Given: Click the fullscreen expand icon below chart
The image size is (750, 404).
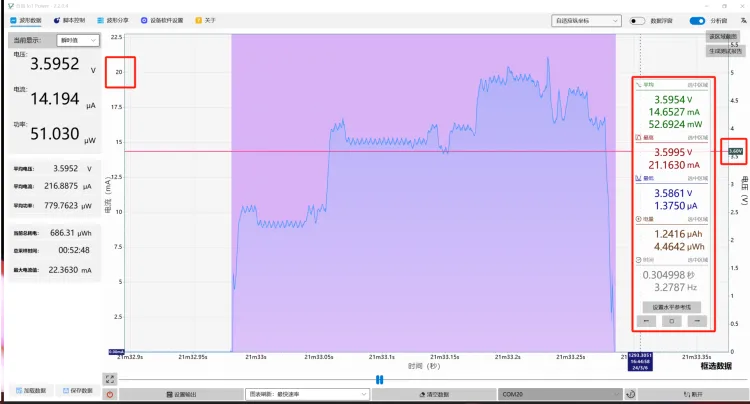Looking at the screenshot, I should pyautogui.click(x=110, y=379).
